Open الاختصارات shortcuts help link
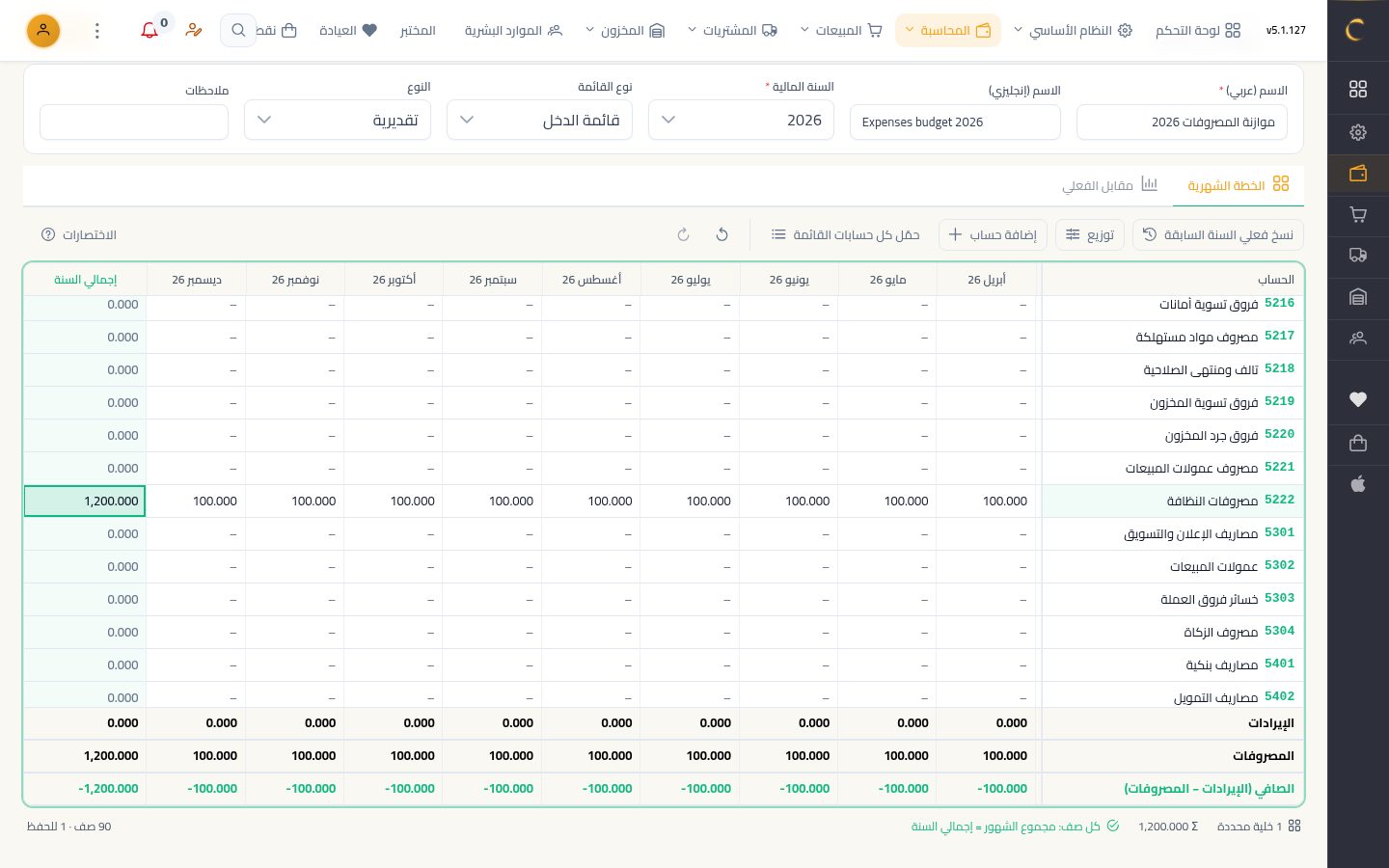Screen dimensions: 1389x868 (79, 234)
